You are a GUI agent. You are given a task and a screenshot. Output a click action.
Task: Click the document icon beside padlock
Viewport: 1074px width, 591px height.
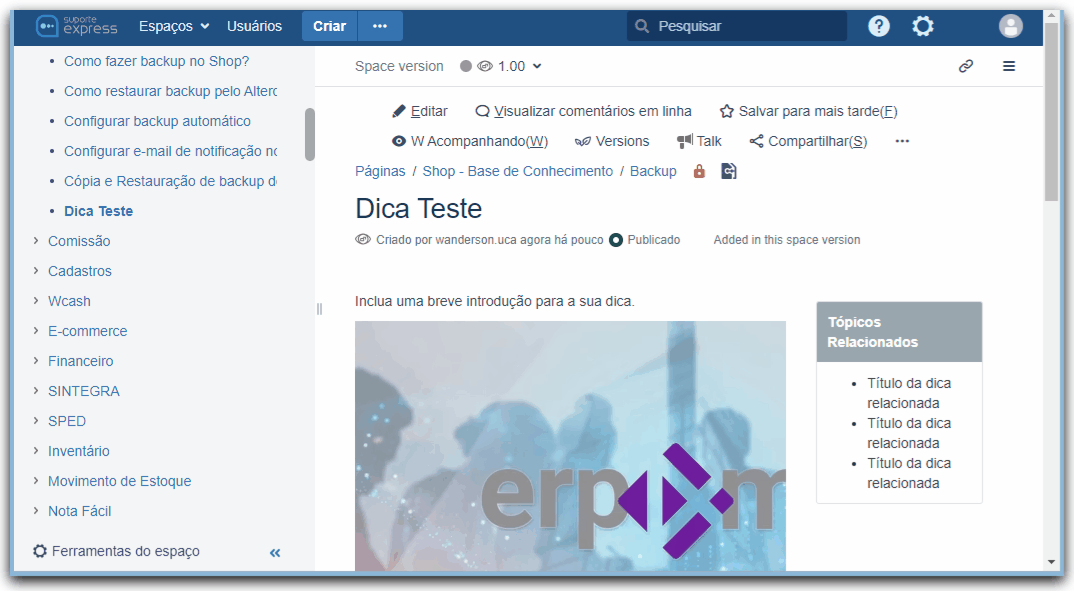729,171
